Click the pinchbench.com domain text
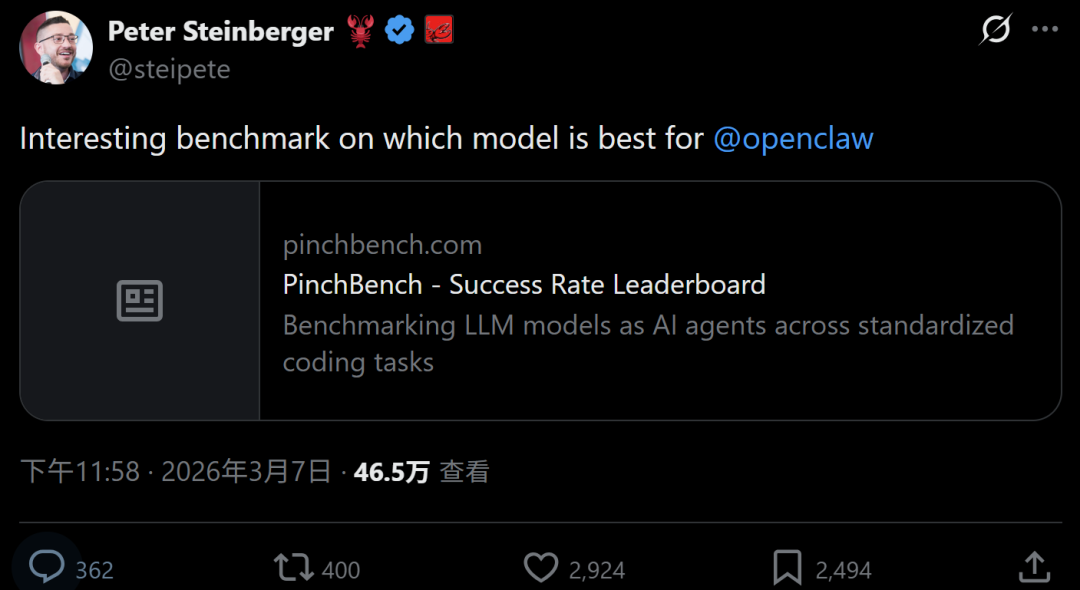This screenshot has width=1080, height=590. [382, 245]
